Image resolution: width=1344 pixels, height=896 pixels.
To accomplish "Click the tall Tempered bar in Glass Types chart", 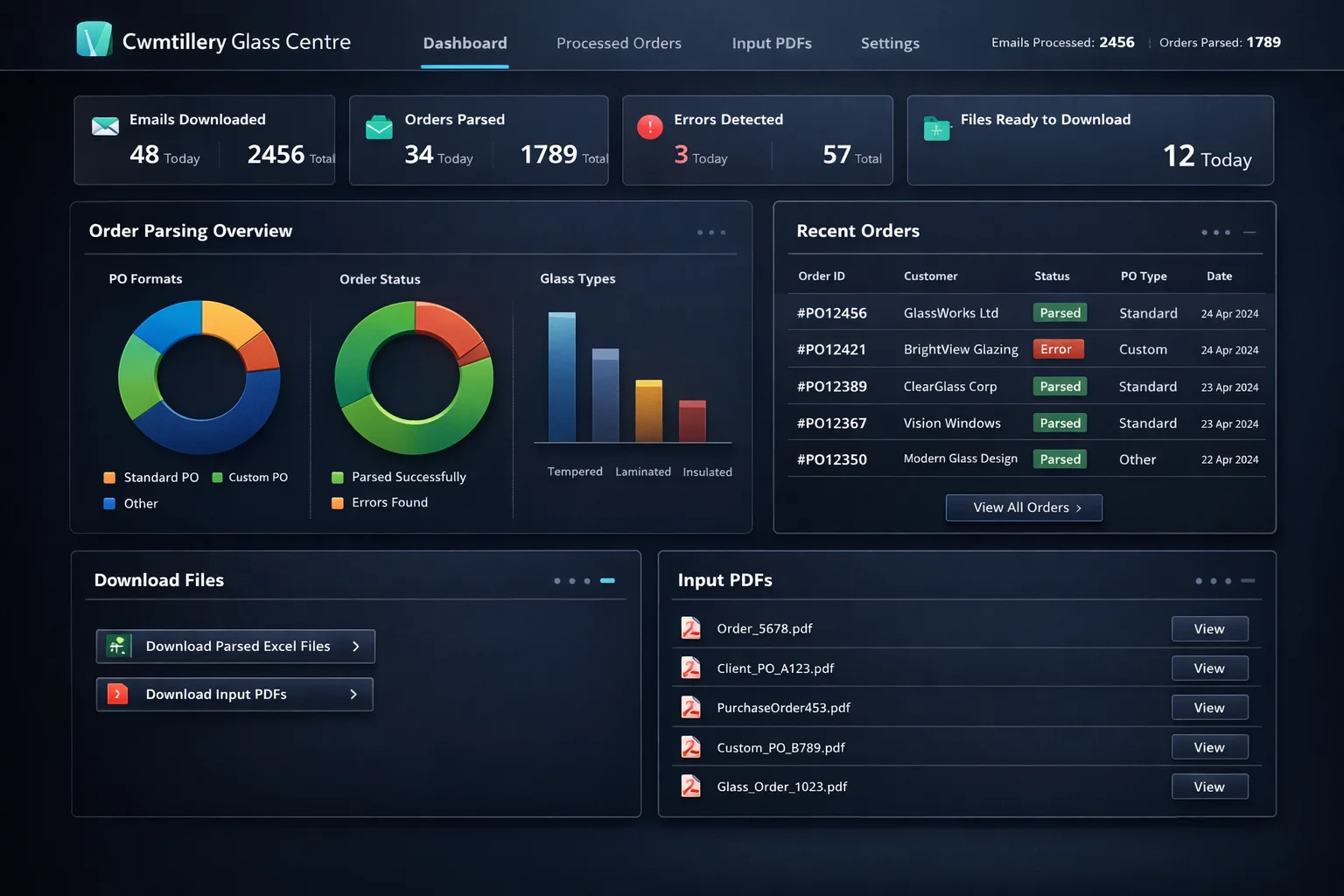I will click(562, 376).
